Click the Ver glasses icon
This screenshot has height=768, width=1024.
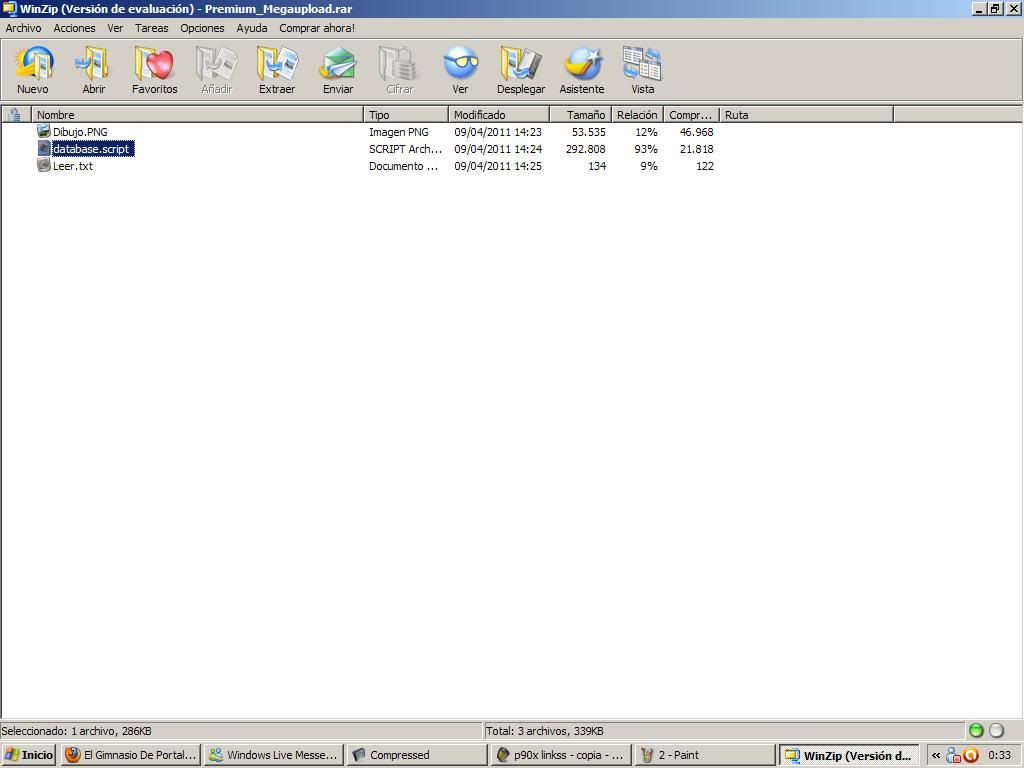coord(460,64)
